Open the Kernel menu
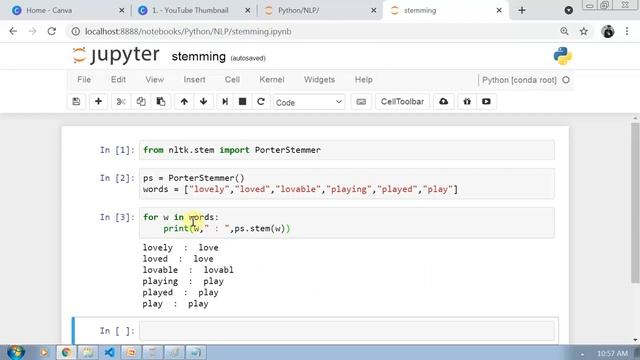640x360 pixels. click(x=272, y=80)
